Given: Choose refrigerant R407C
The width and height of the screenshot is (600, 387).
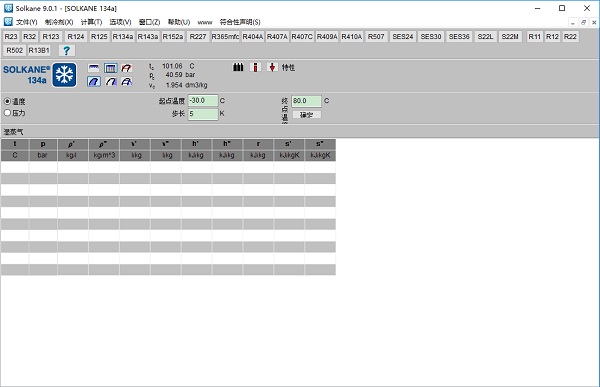Looking at the screenshot, I should (x=302, y=37).
